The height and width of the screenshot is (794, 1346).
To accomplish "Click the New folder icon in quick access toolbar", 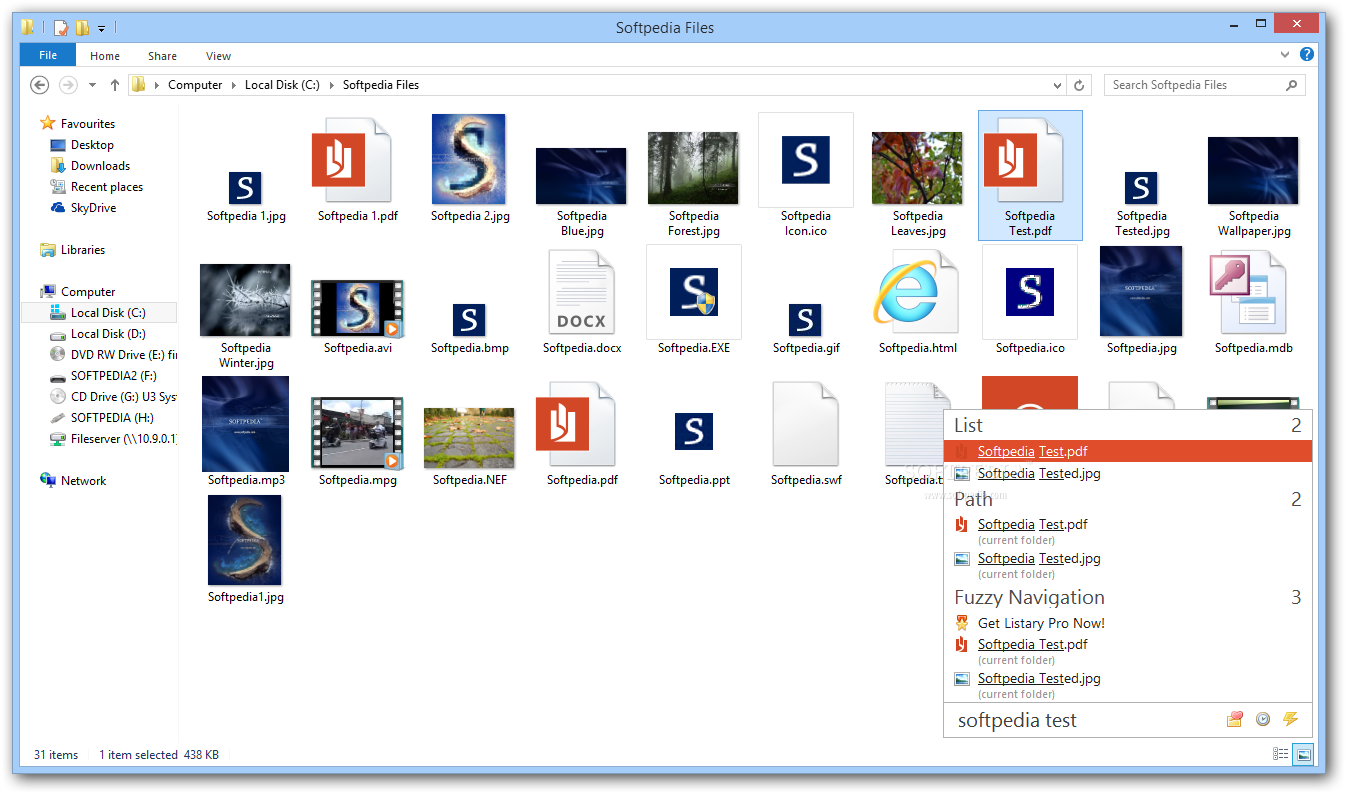I will point(83,28).
